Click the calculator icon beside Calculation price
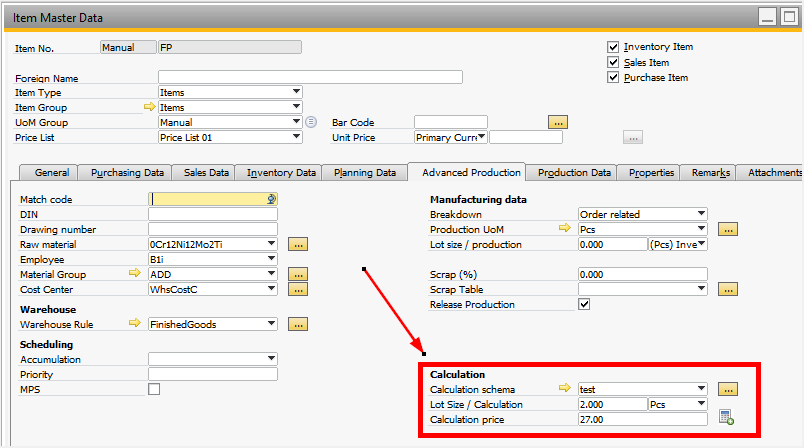Viewport: 804px width, 448px height. tap(727, 418)
